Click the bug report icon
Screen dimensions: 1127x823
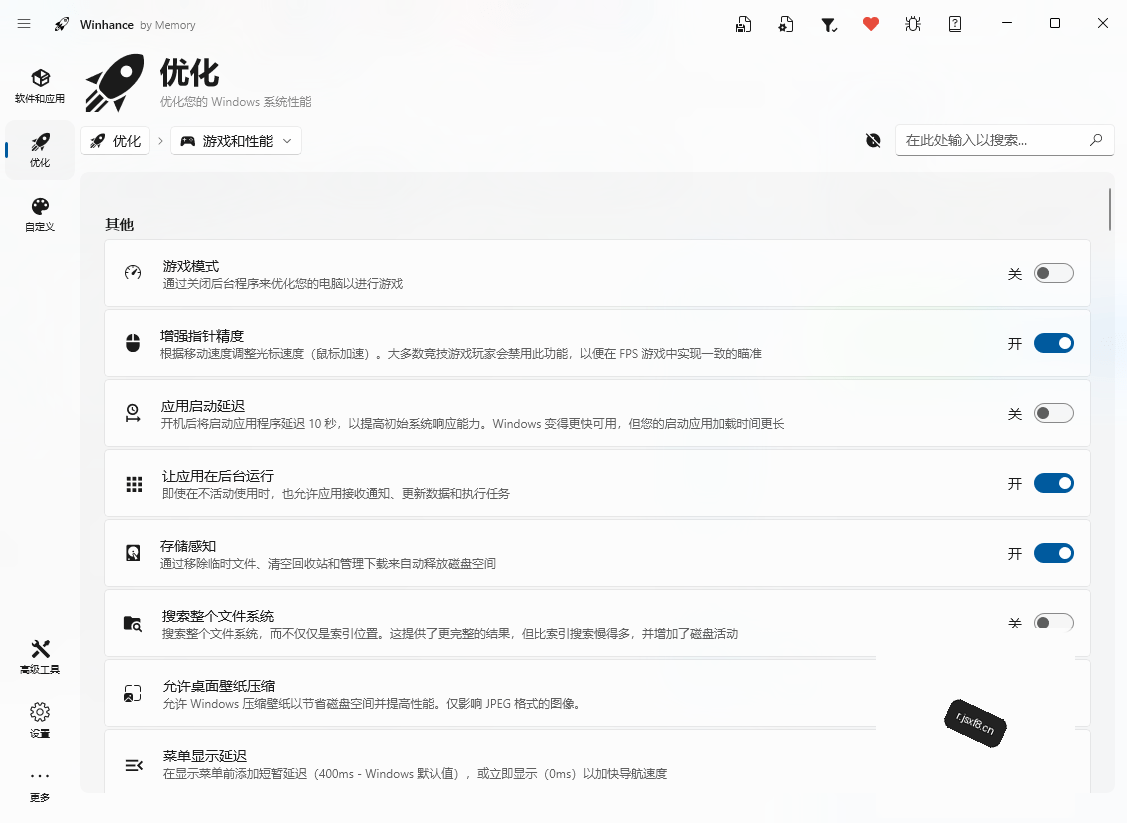coord(913,24)
